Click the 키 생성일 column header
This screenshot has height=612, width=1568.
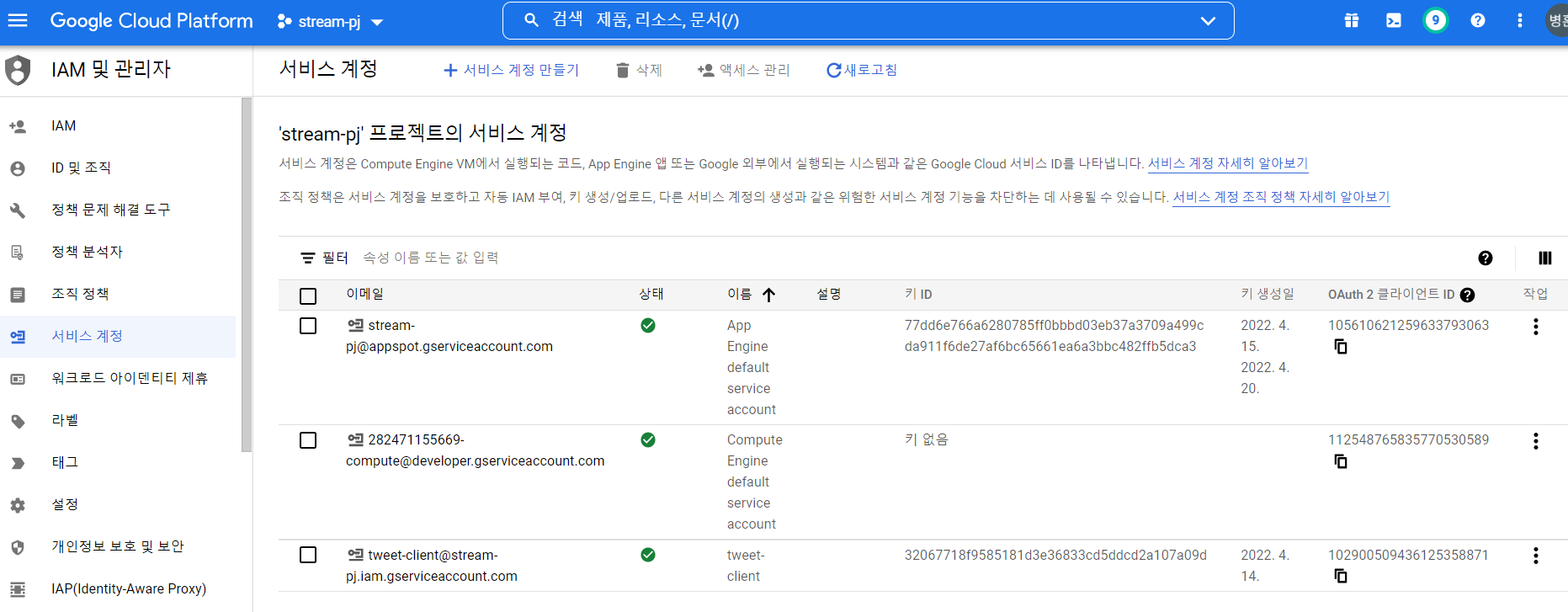coord(1268,294)
